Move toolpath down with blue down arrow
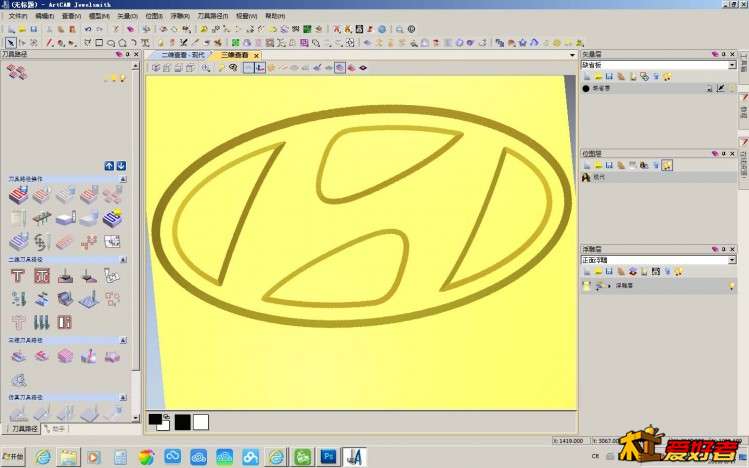This screenshot has height=468, width=749. [x=121, y=166]
